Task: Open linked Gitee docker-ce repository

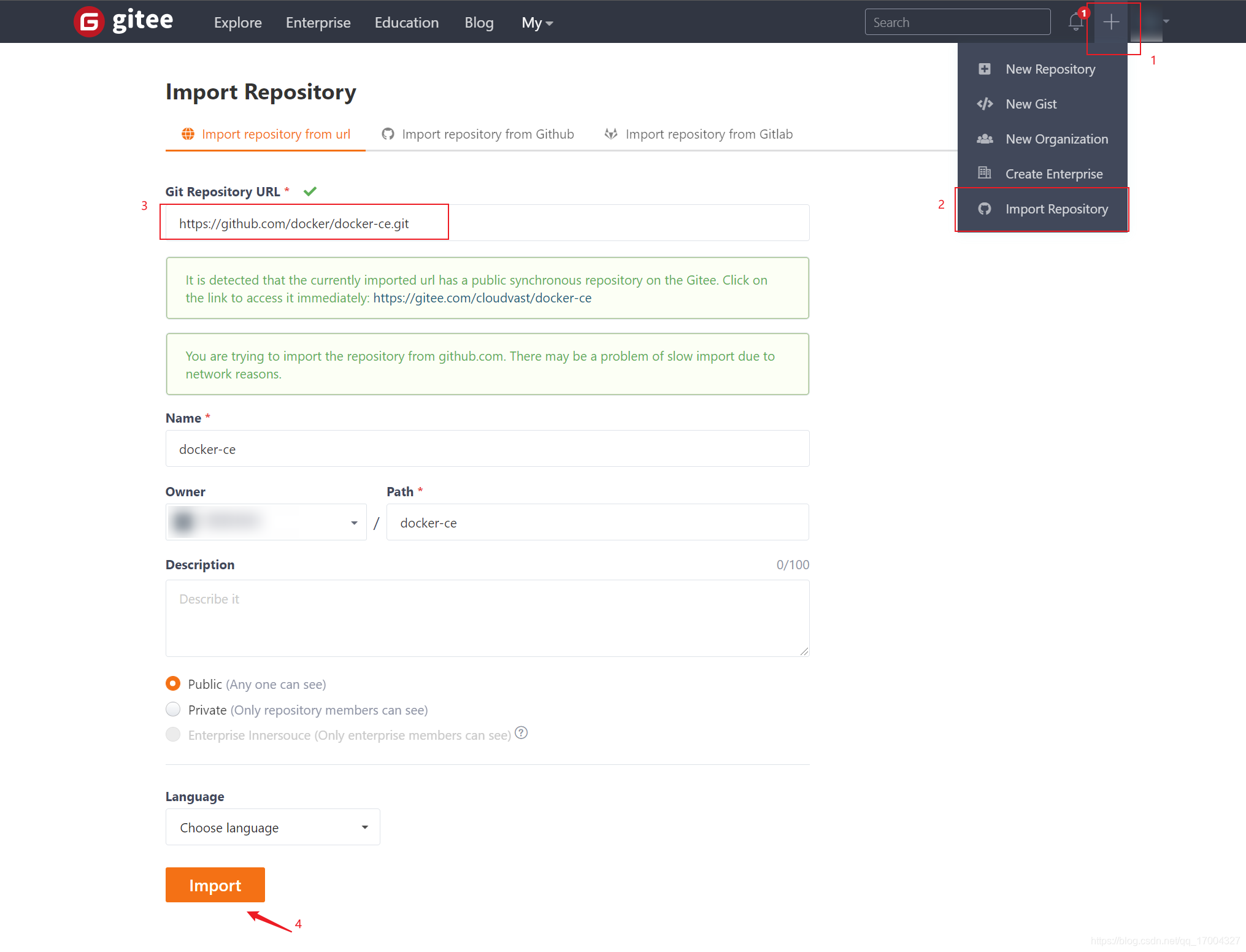Action: click(x=483, y=298)
